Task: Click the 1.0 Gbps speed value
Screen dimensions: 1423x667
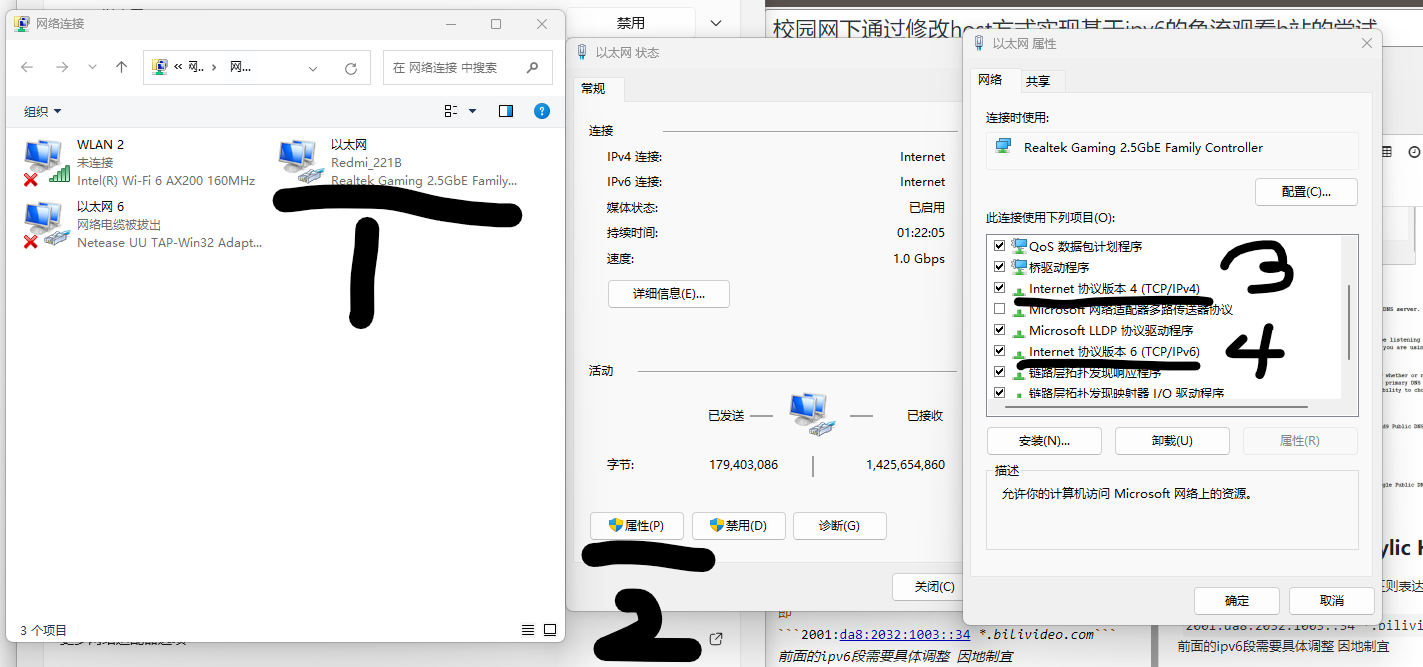Action: 919,259
